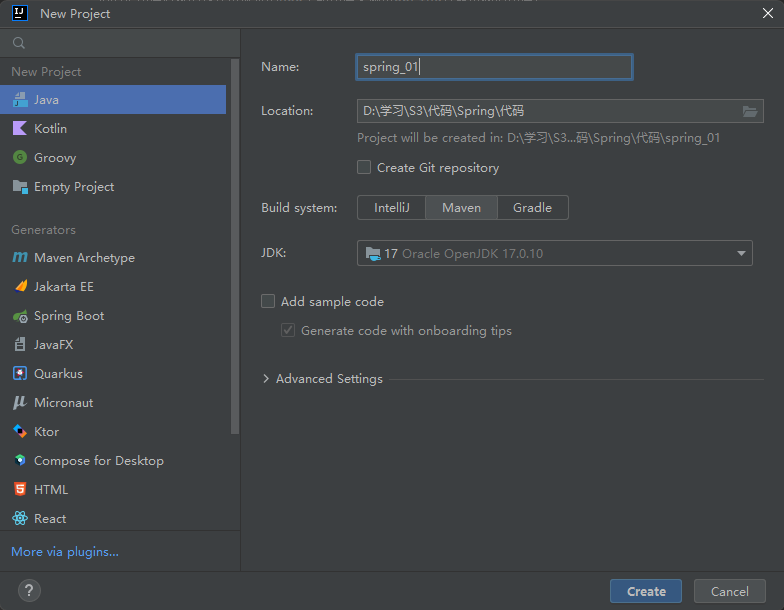The width and height of the screenshot is (784, 610).
Task: Click the Java project type icon
Action: point(20,100)
